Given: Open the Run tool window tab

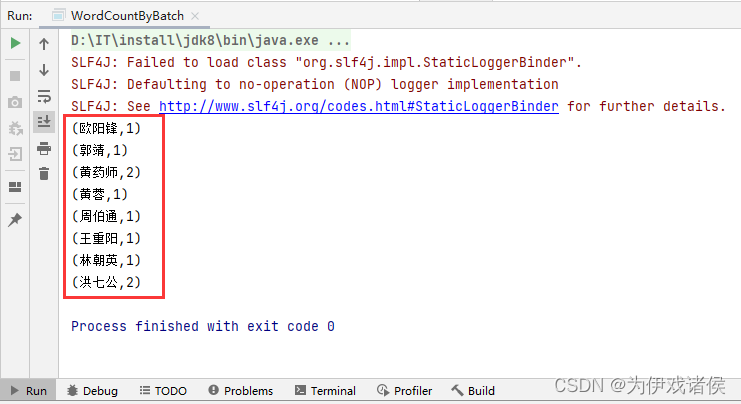Looking at the screenshot, I should 28,391.
